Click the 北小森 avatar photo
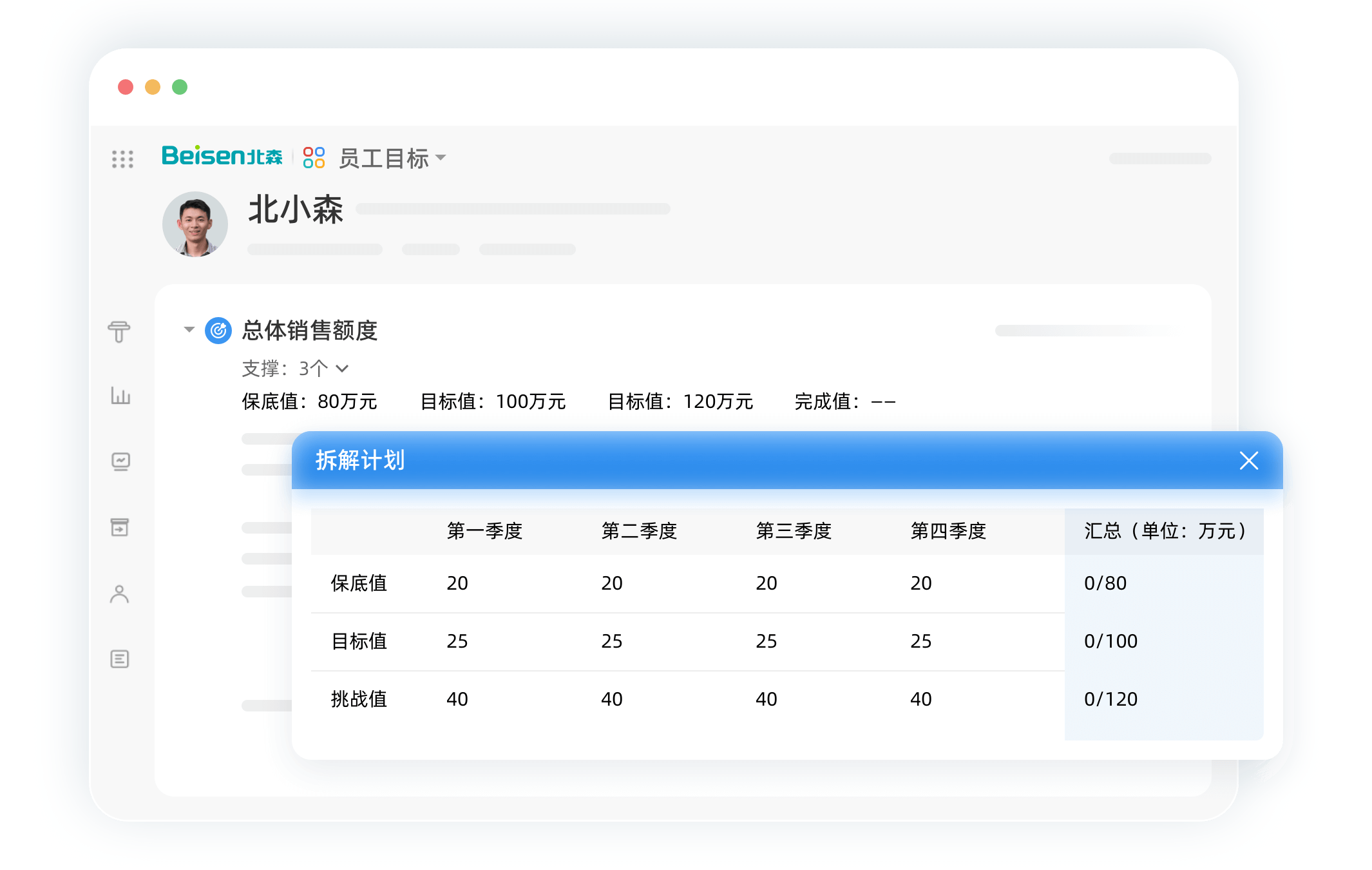The image size is (1372, 870). click(195, 224)
